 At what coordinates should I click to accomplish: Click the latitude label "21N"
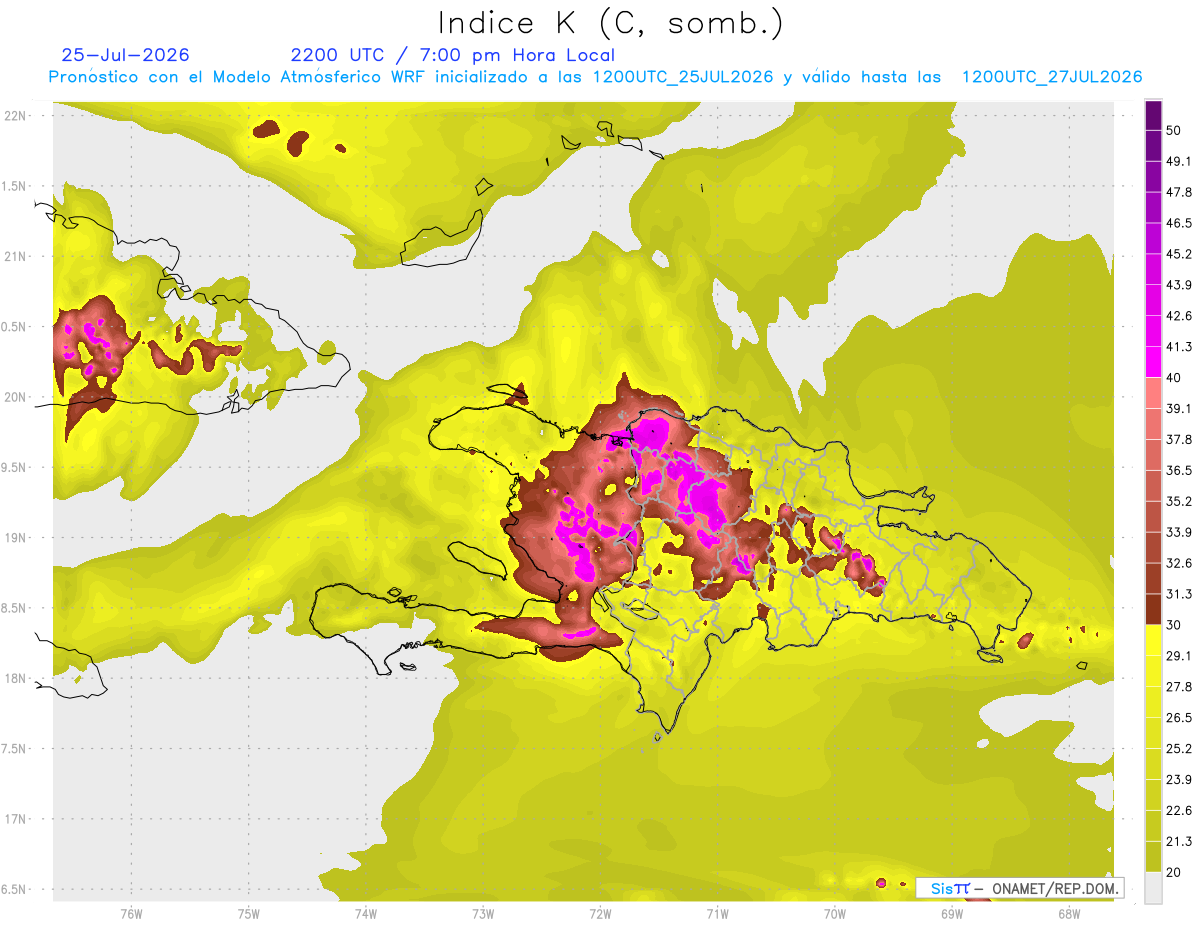[x=15, y=256]
